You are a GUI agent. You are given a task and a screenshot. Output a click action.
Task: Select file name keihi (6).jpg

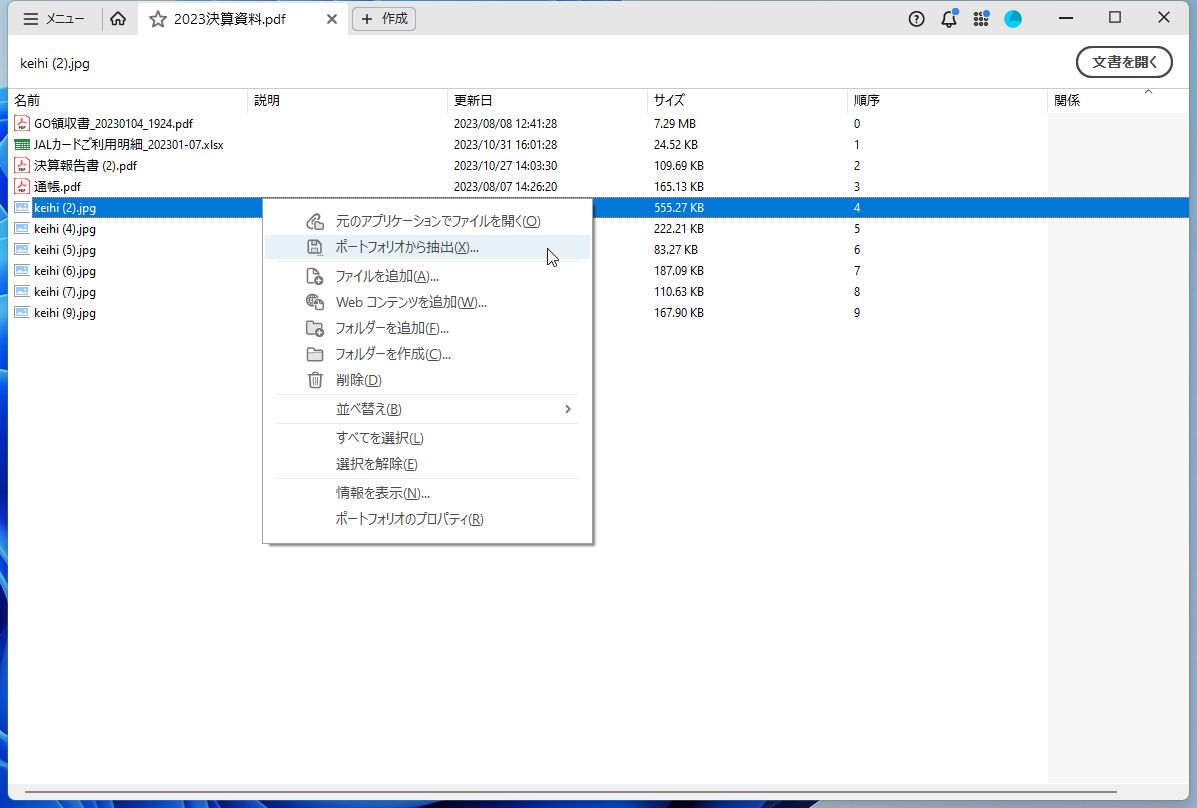tap(65, 270)
